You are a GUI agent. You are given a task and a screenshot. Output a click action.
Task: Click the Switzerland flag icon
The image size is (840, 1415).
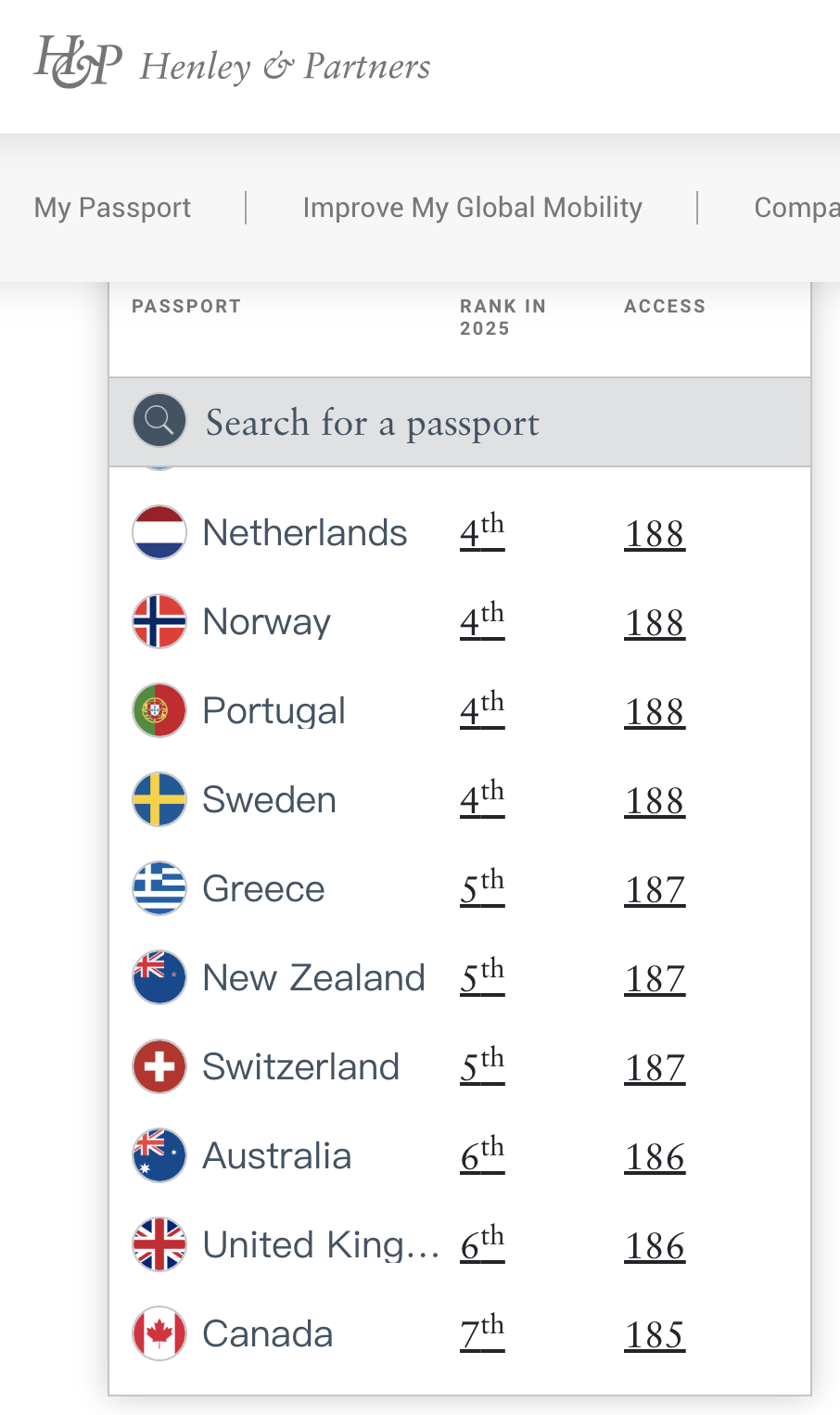click(159, 1066)
